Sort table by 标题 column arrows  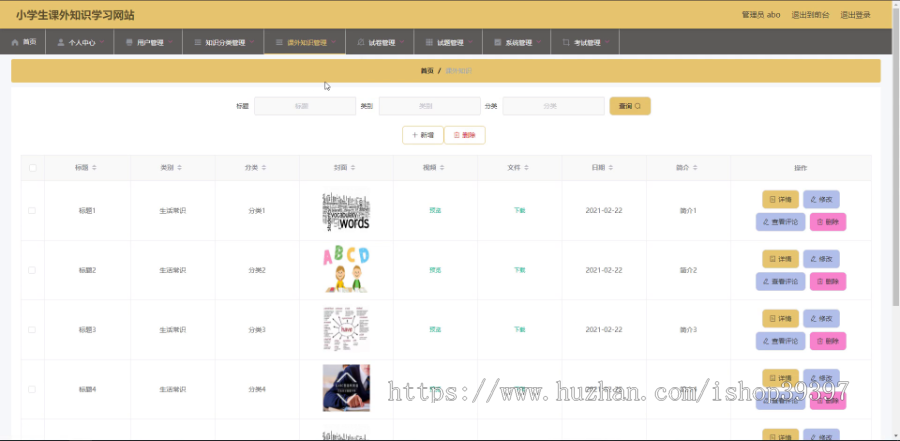coord(94,168)
